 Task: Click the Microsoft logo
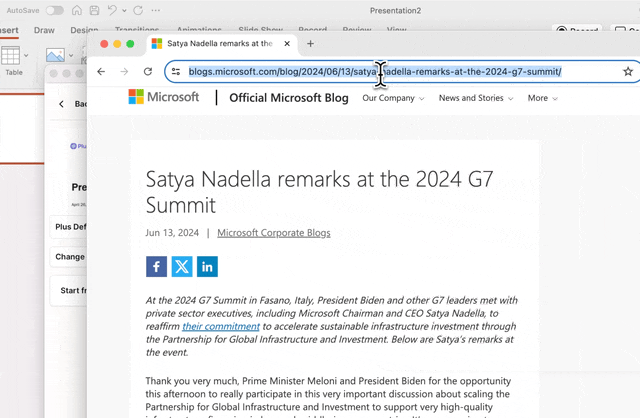(164, 98)
